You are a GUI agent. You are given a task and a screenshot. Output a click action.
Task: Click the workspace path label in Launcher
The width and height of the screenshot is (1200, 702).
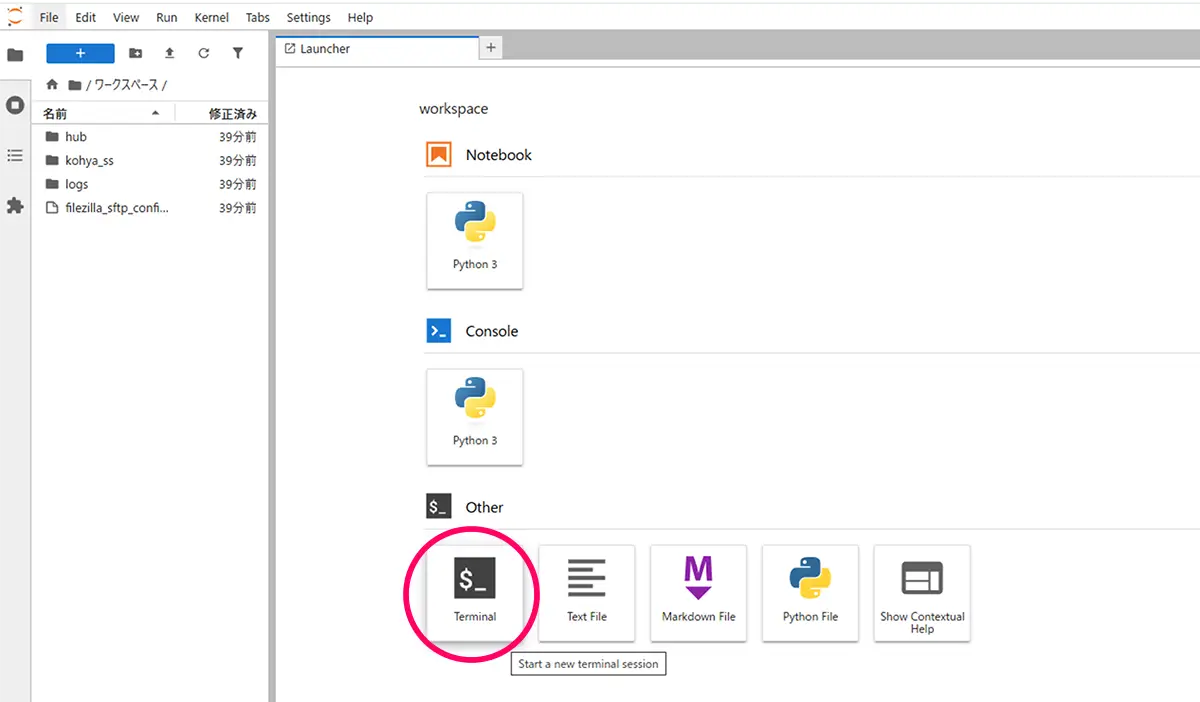point(453,109)
